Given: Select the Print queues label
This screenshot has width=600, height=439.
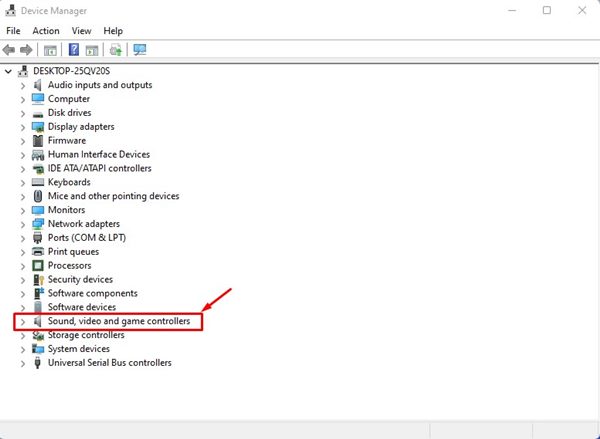Looking at the screenshot, I should coord(73,252).
